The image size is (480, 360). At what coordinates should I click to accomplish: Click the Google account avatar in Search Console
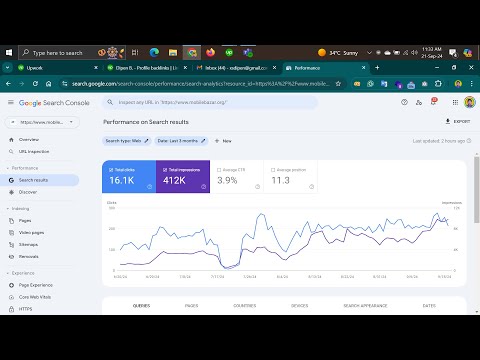pyautogui.click(x=470, y=102)
